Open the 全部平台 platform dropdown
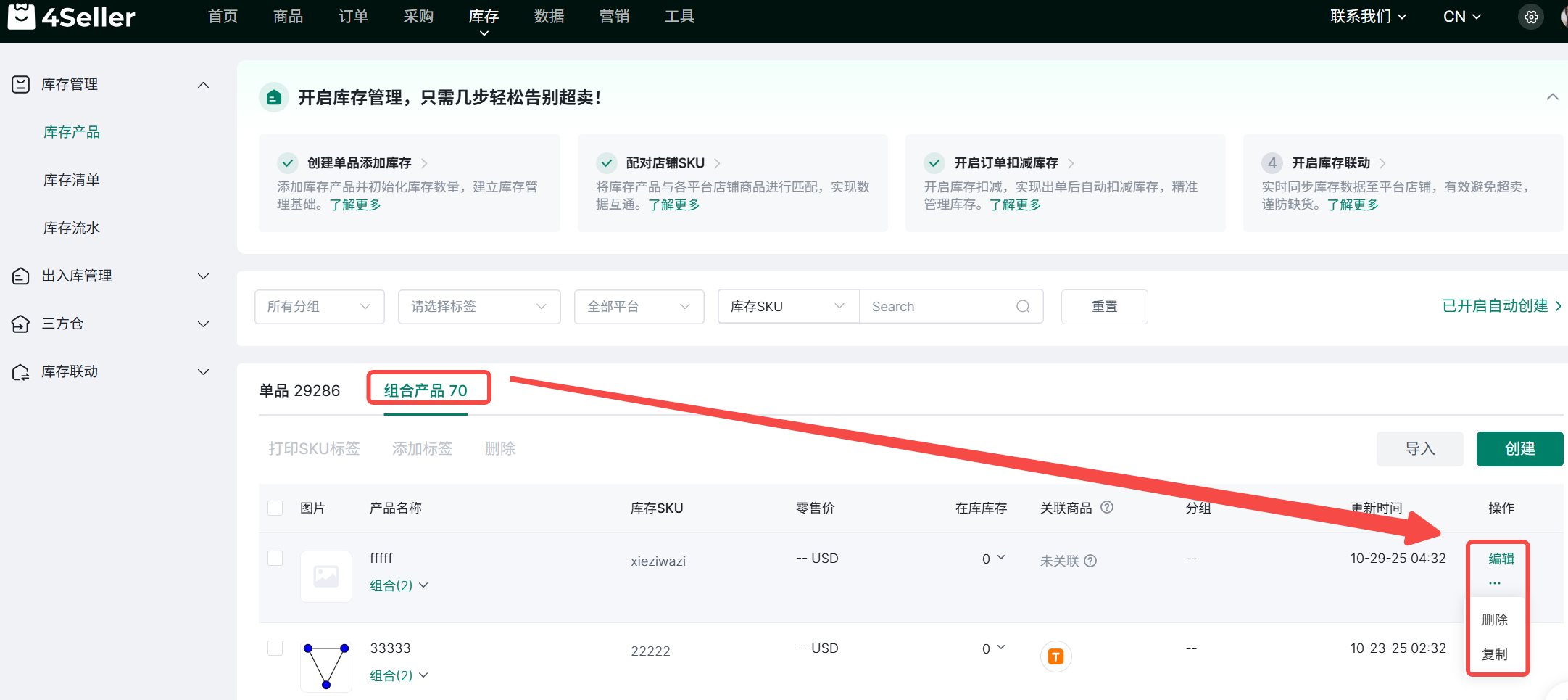 click(x=638, y=307)
